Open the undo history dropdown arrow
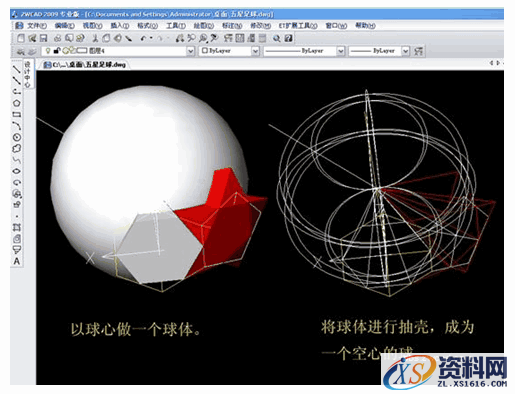 tap(151, 38)
